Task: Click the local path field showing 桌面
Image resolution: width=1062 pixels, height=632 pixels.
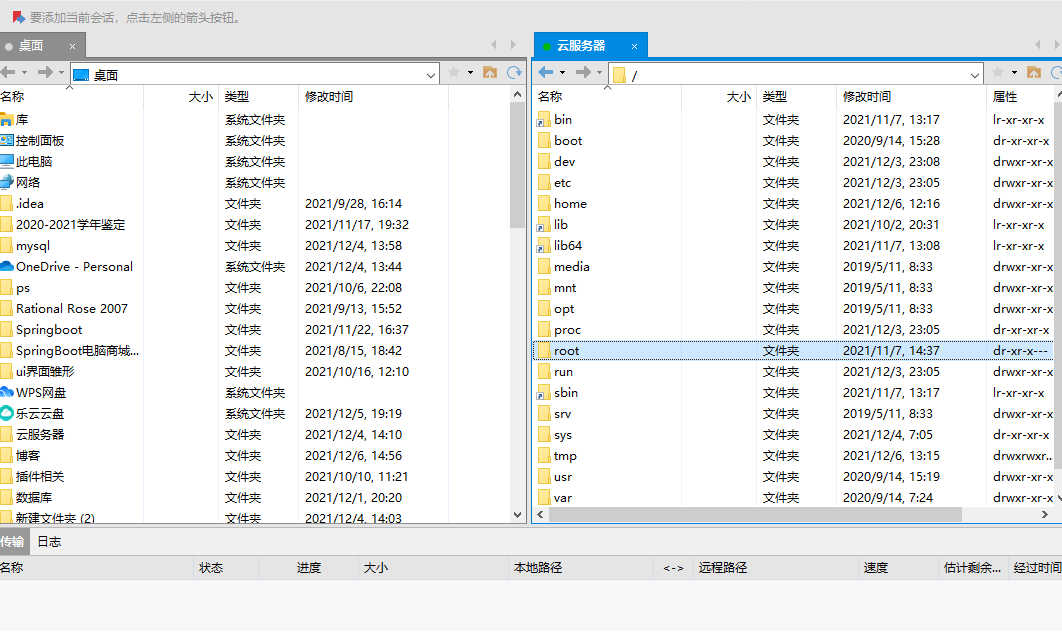Action: coord(254,75)
